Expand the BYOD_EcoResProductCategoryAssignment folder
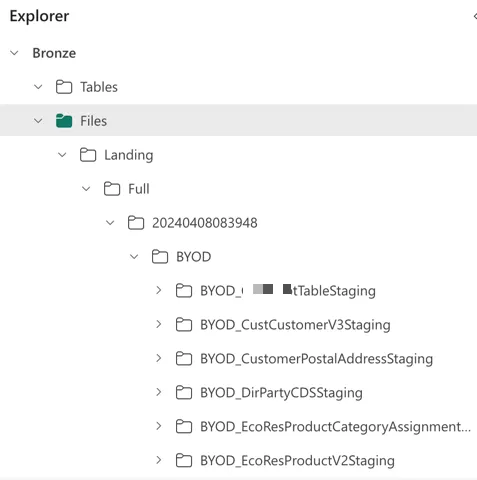This screenshot has width=477, height=480. (x=159, y=426)
